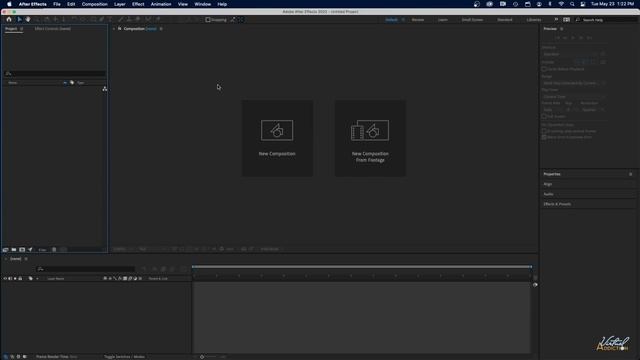Image resolution: width=640 pixels, height=360 pixels.
Task: Expand the Audio panel
Action: tap(548, 194)
